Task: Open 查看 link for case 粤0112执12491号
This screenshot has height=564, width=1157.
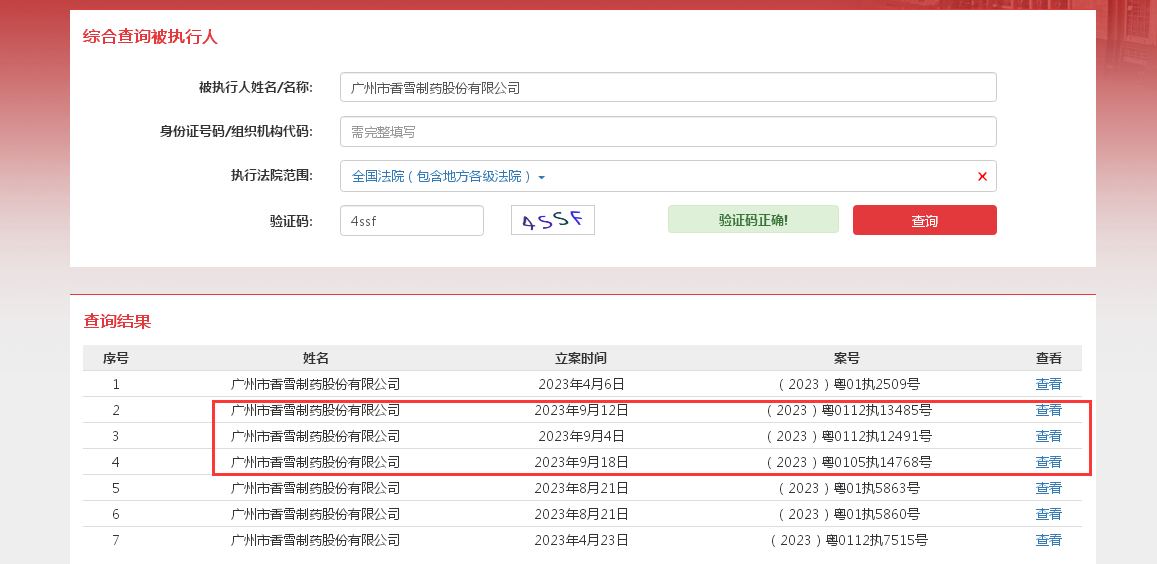Action: coord(1049,436)
